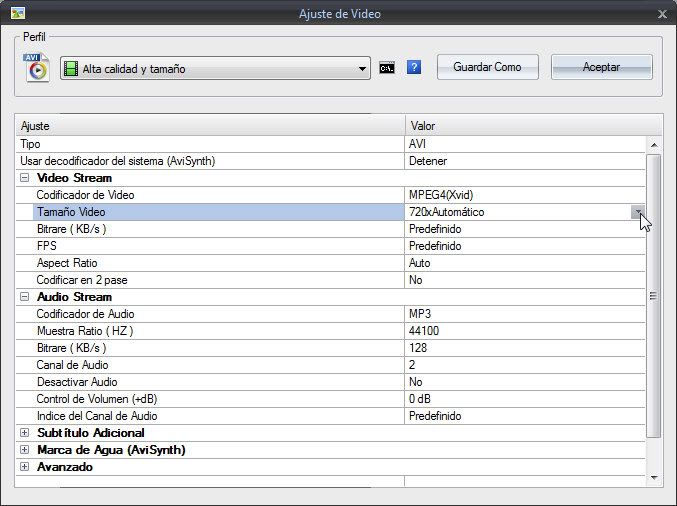677x506 pixels.
Task: Expand the Avanzado section
Action: tap(24, 467)
